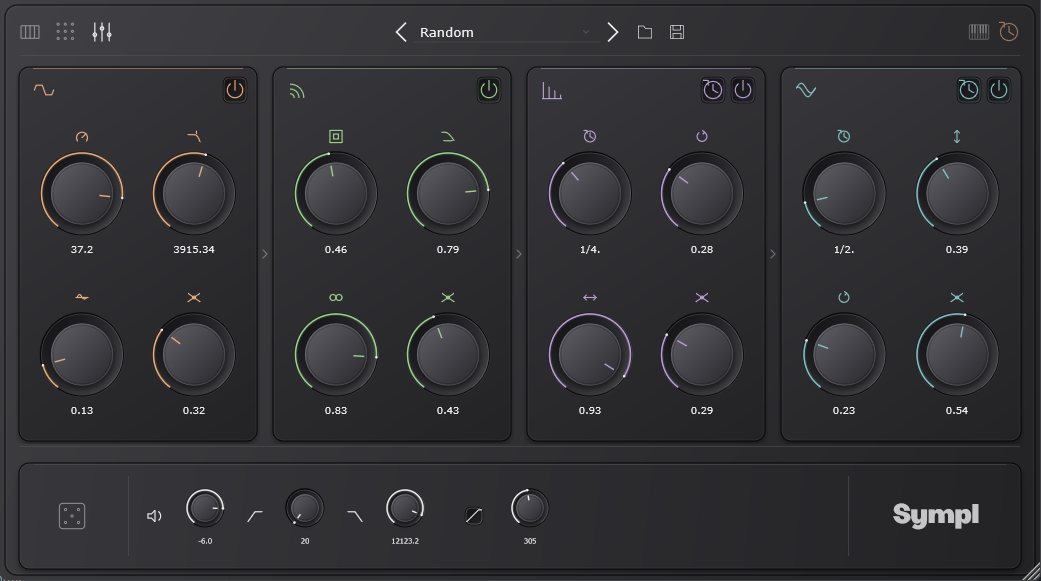Click the teal circular arrow icon above 0.23
The height and width of the screenshot is (581, 1041).
(844, 297)
